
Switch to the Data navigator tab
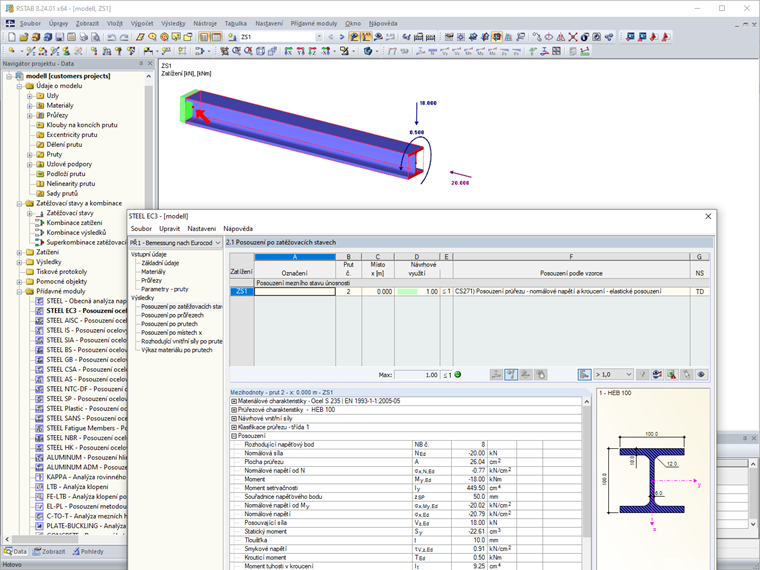(x=16, y=552)
